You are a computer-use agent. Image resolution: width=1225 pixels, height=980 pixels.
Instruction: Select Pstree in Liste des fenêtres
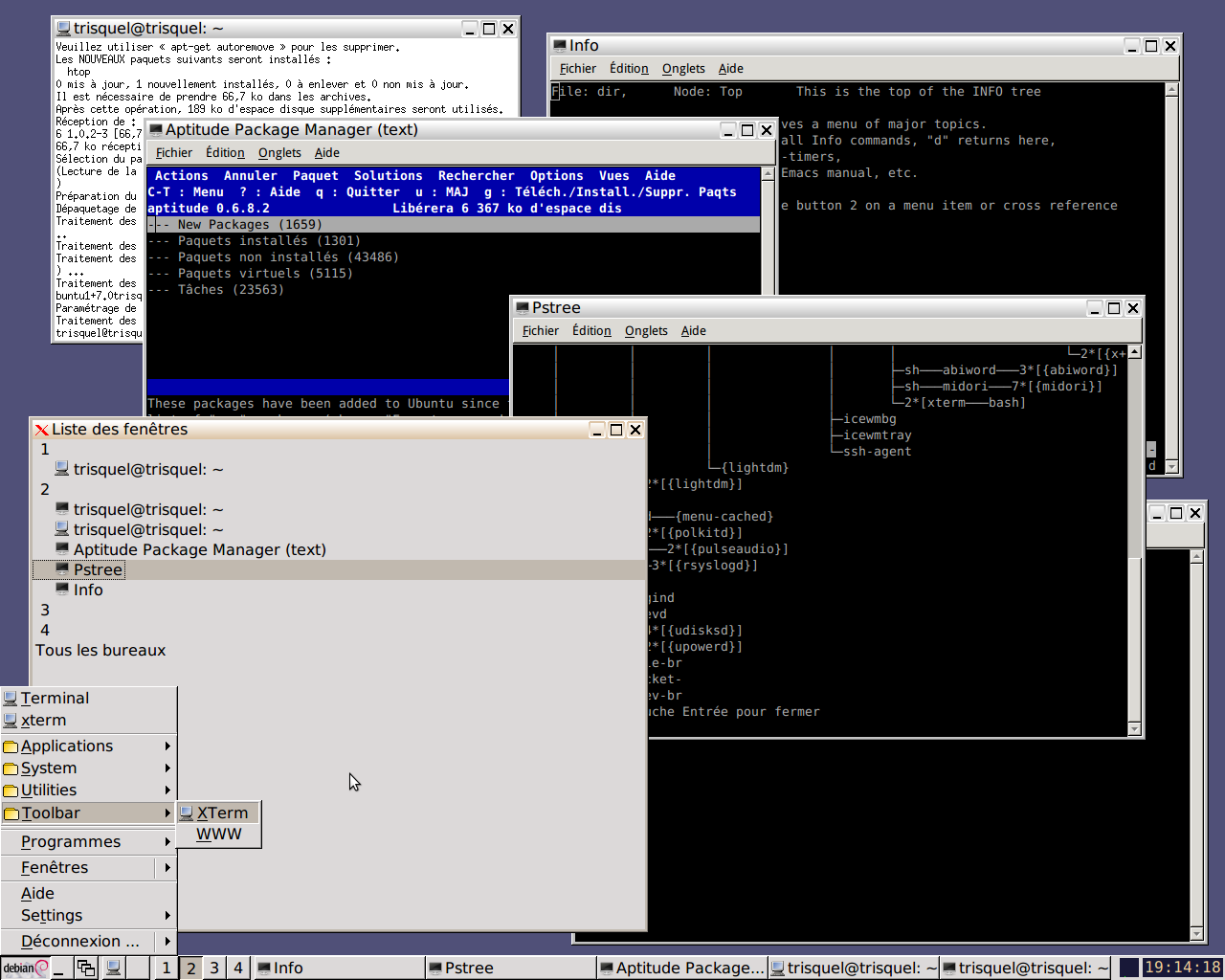click(339, 569)
